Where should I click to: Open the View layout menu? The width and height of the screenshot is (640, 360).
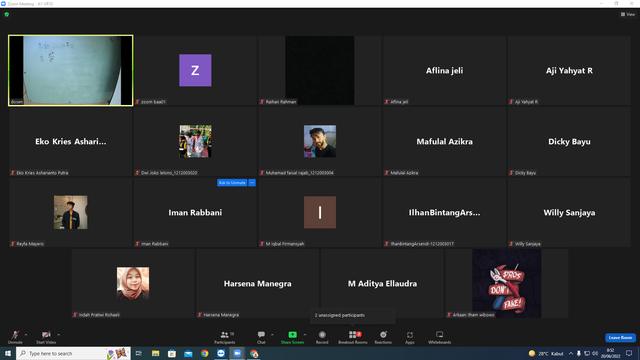628,14
